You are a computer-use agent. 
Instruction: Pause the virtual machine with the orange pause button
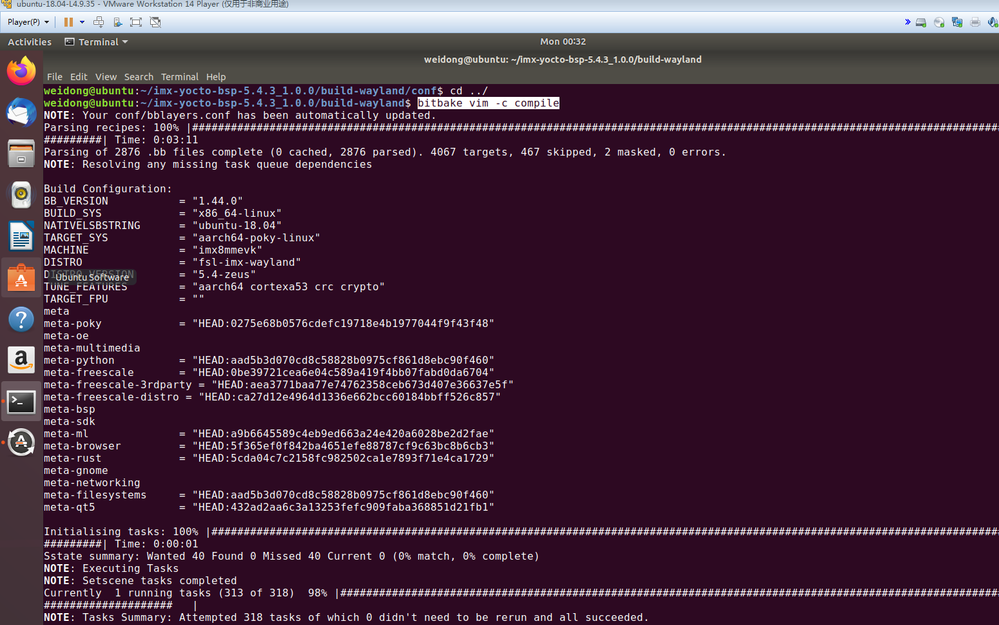pos(68,22)
